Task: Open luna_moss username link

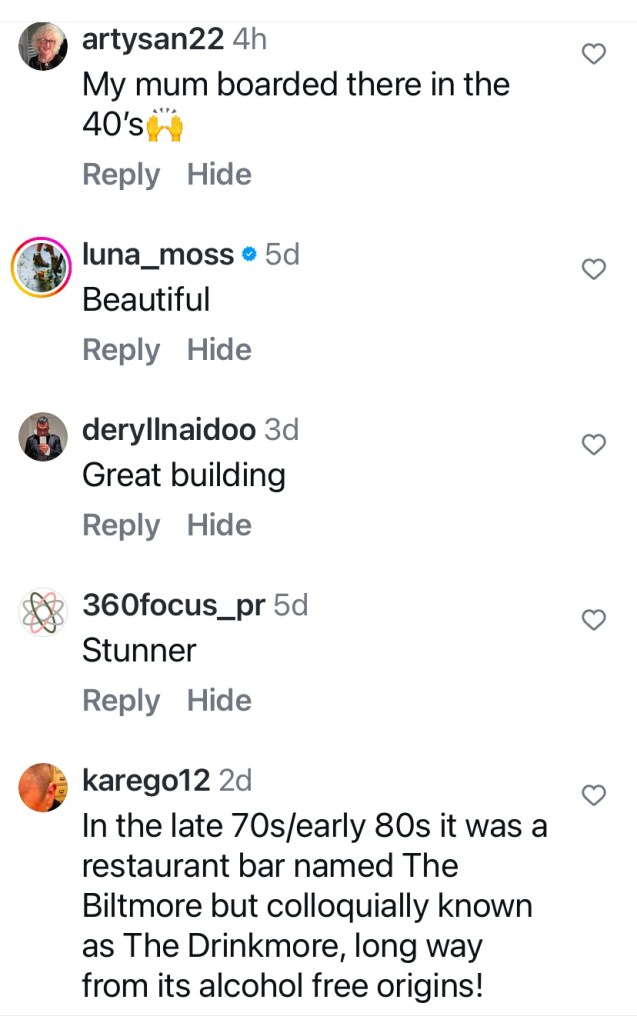Action: (x=158, y=255)
